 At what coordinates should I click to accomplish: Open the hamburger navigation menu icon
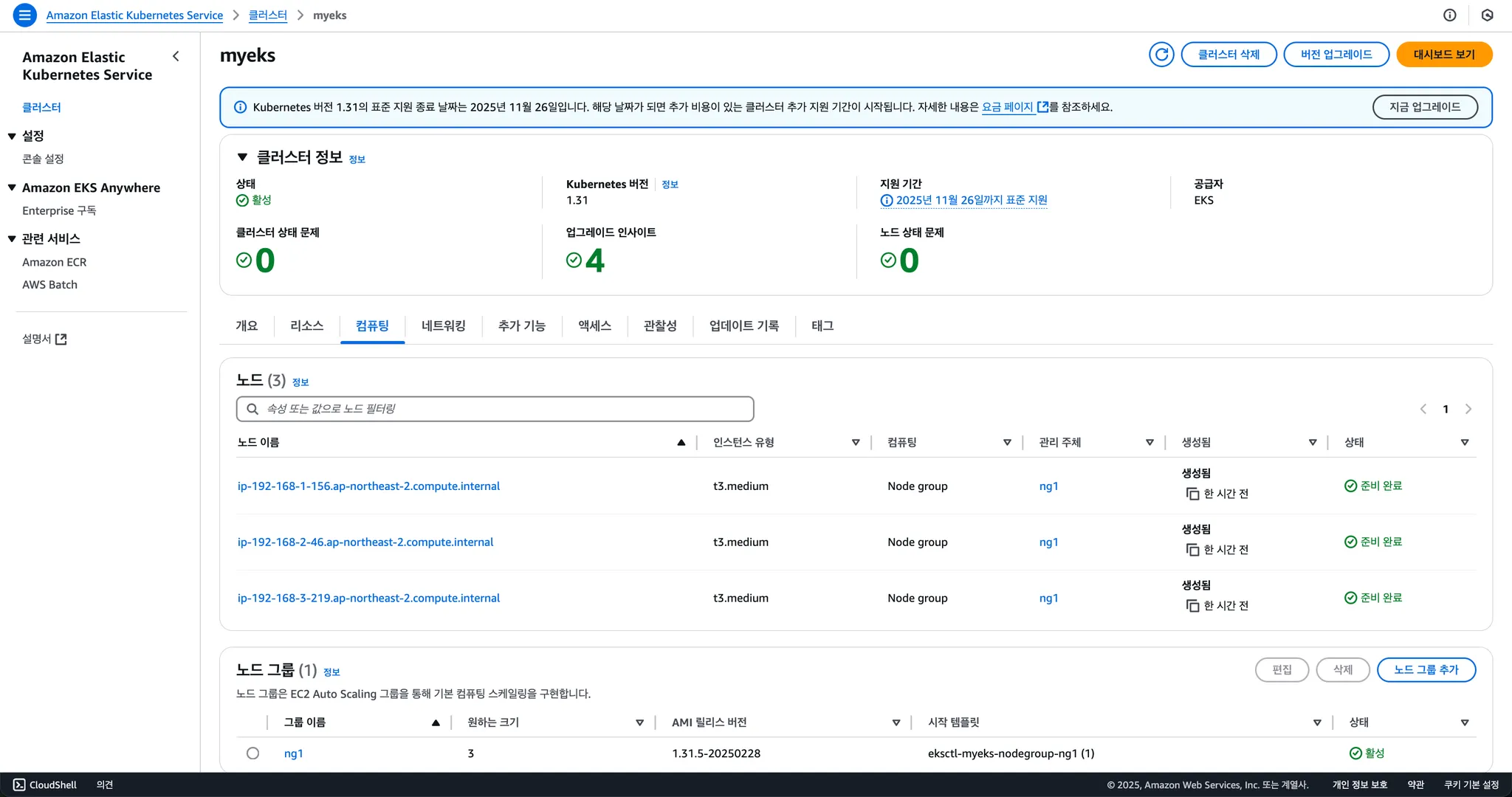point(24,15)
